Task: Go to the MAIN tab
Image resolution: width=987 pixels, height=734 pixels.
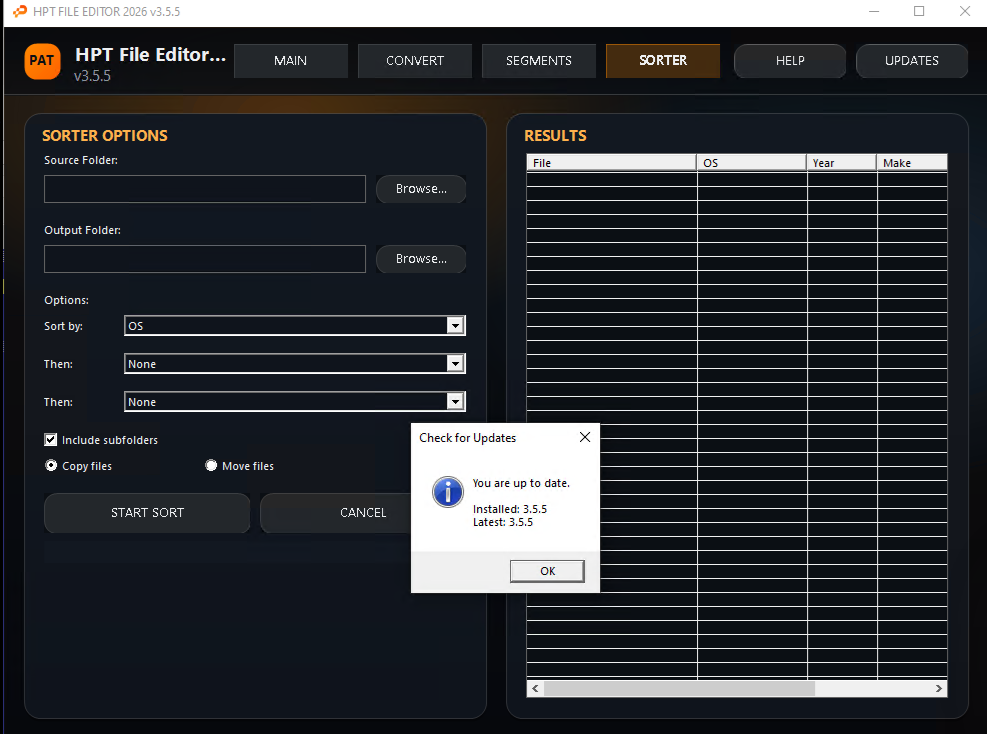Action: point(291,61)
